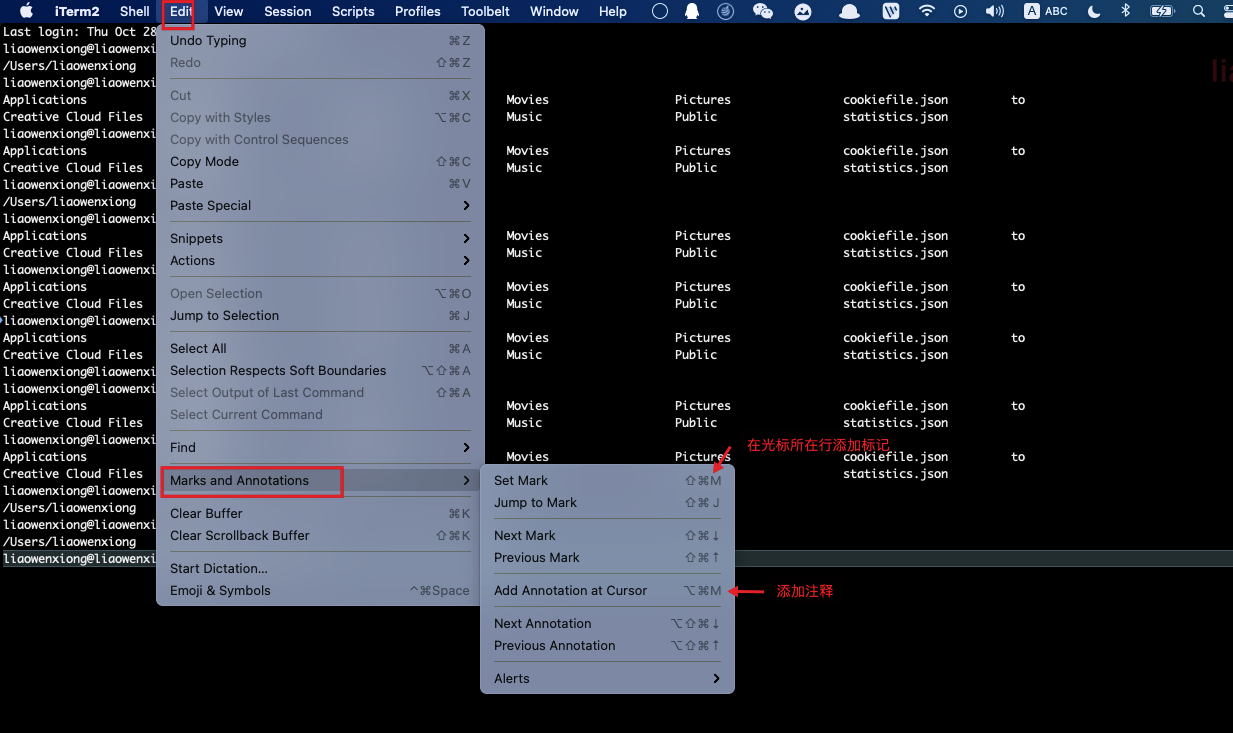
Task: Click the round image-app menu bar icon
Action: [x=803, y=11]
